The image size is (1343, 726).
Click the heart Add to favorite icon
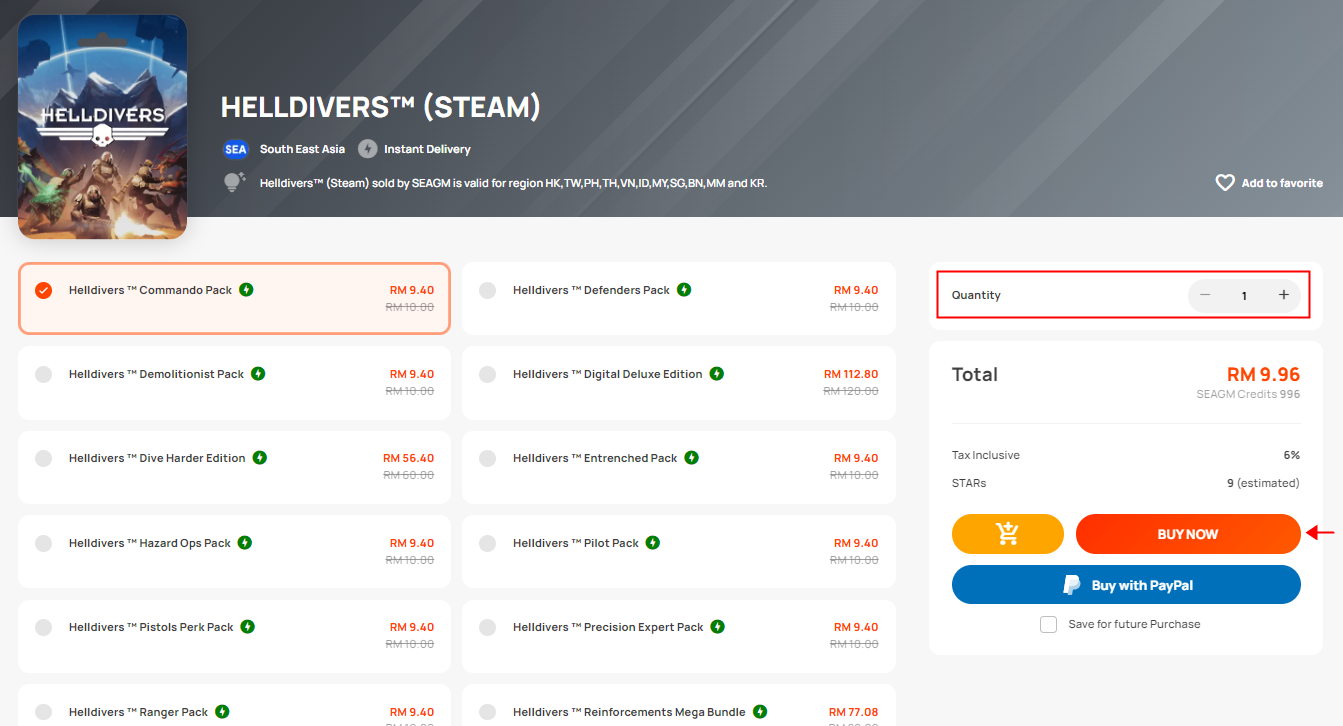(1225, 183)
